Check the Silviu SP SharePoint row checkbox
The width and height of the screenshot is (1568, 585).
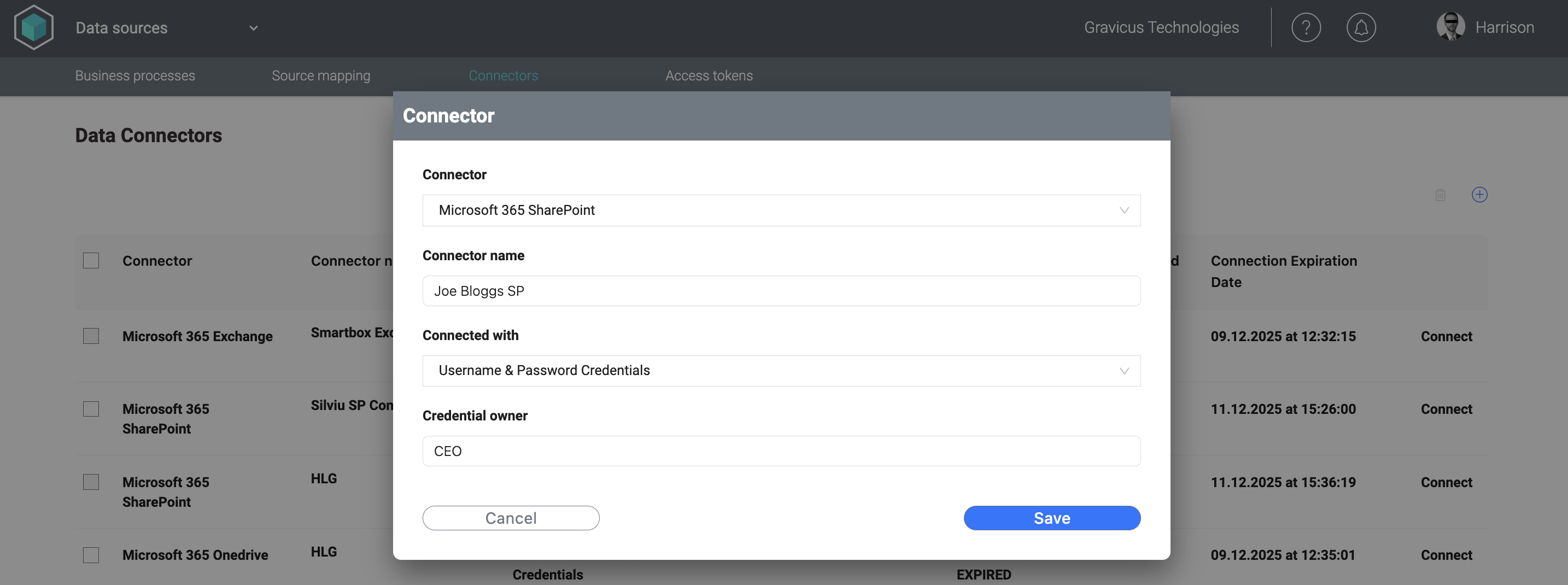(x=91, y=409)
